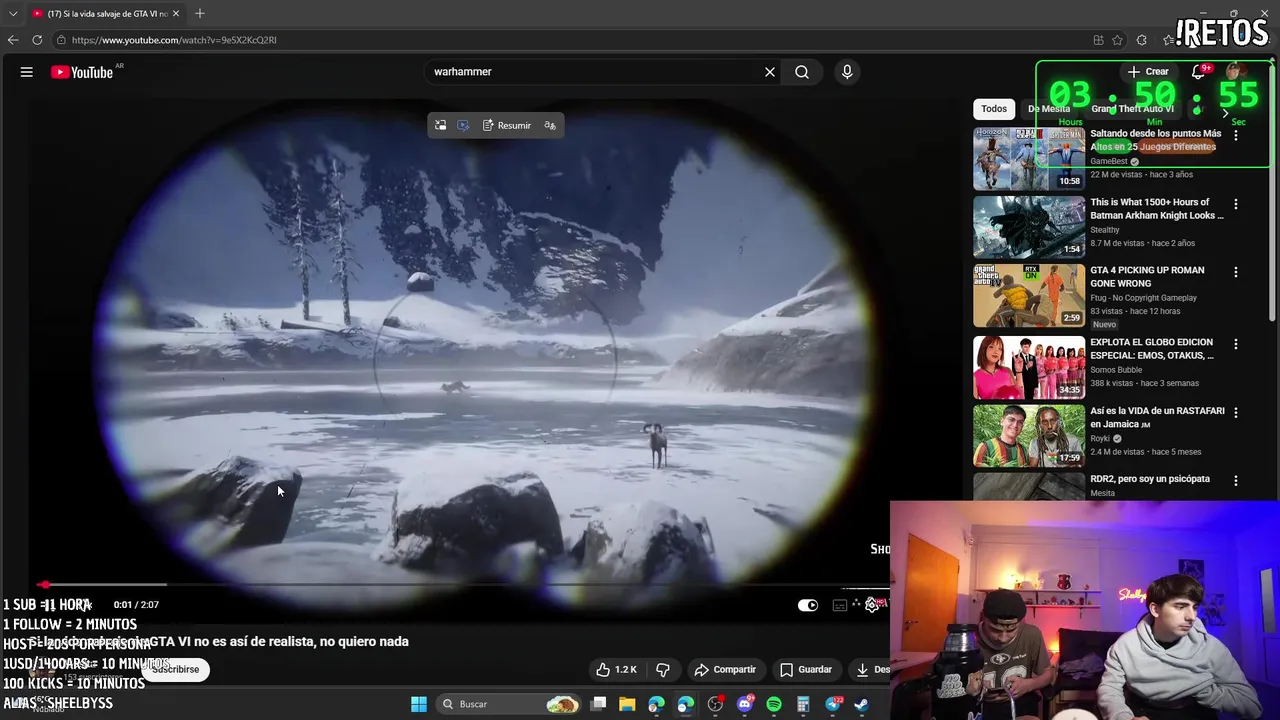Click the search magnifier button
This screenshot has height=720, width=1280.
pyautogui.click(x=802, y=72)
